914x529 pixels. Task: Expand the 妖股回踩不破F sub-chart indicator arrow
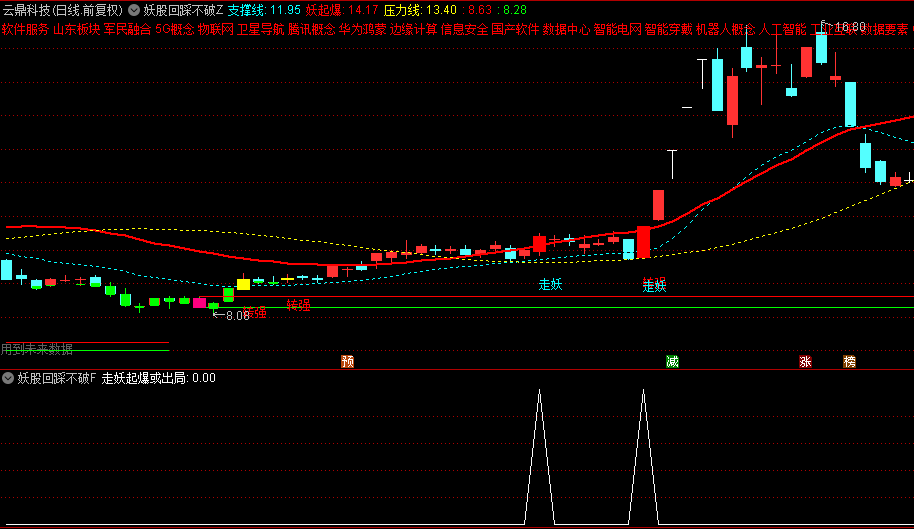(x=8, y=378)
